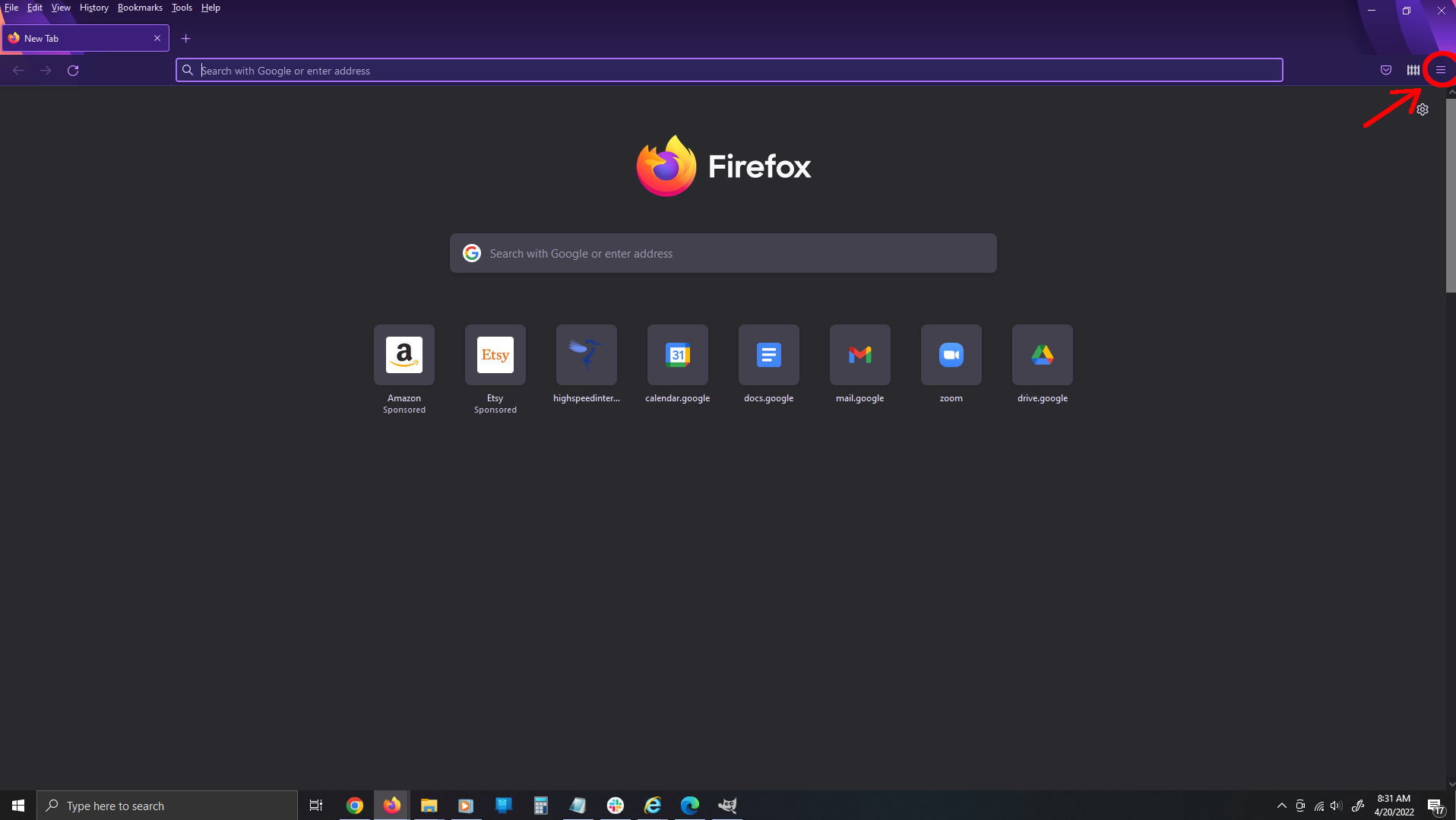
Task: Open the Bookmarks menu
Action: pos(140,8)
